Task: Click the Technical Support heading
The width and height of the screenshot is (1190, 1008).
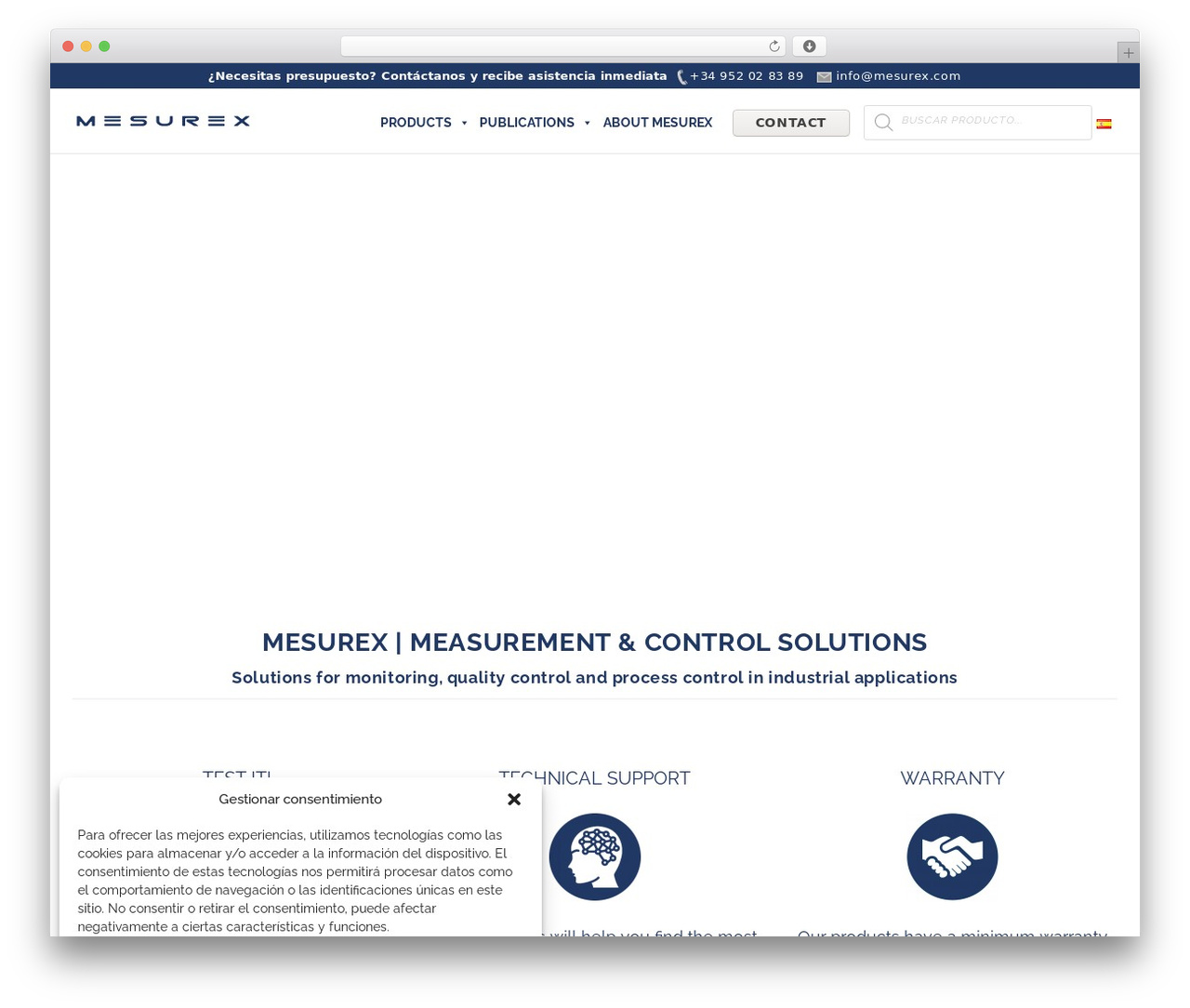Action: (595, 778)
